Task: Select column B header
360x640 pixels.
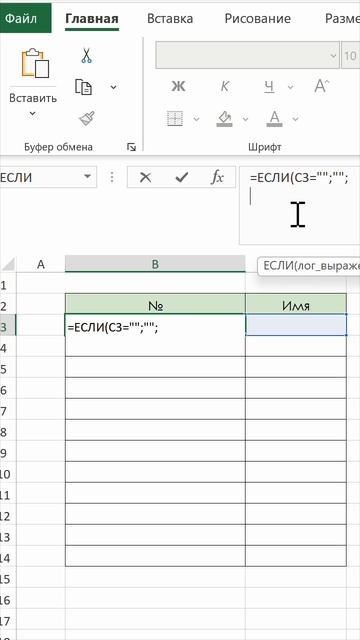Action: tap(155, 264)
